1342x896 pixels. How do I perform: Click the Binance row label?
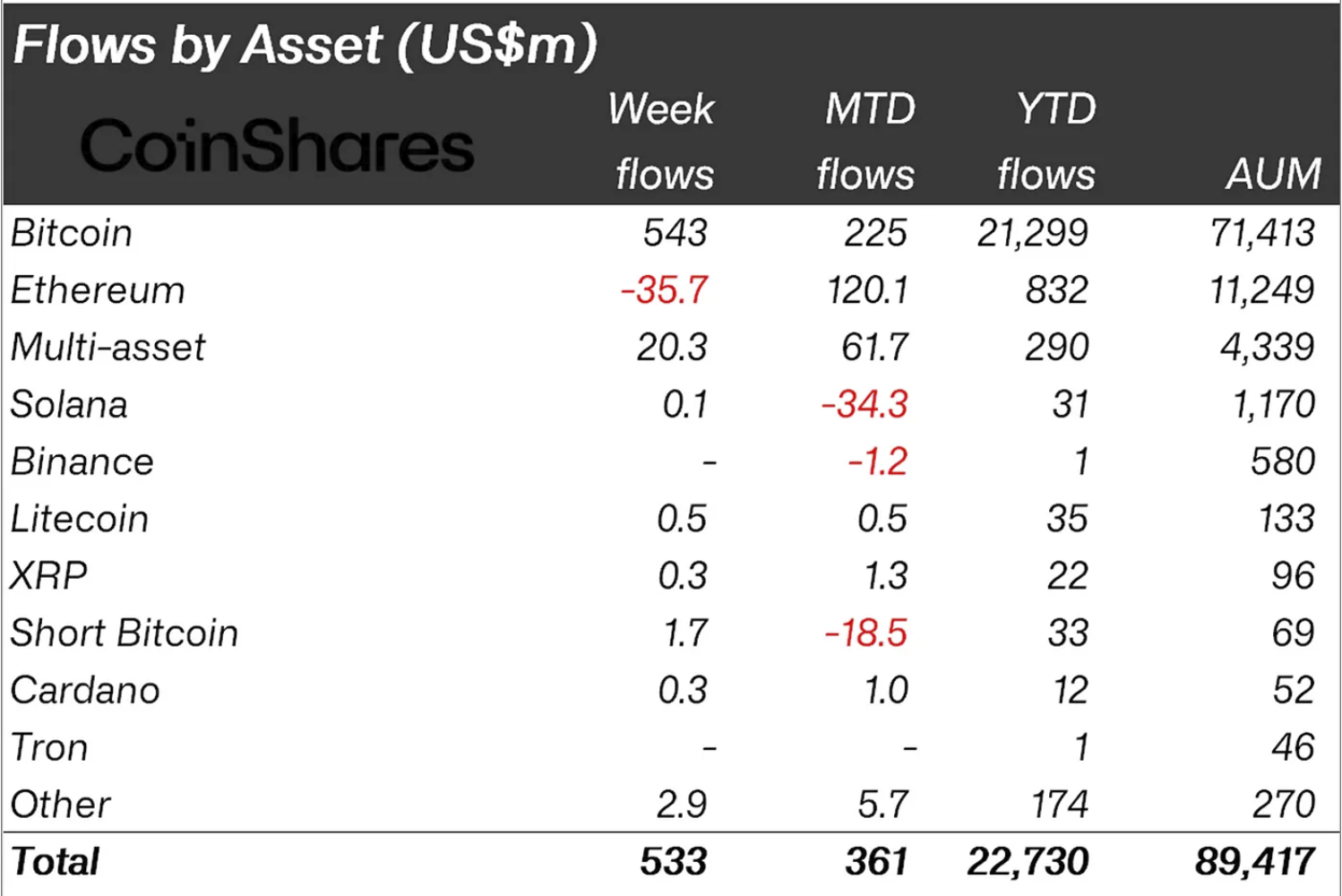[82, 462]
